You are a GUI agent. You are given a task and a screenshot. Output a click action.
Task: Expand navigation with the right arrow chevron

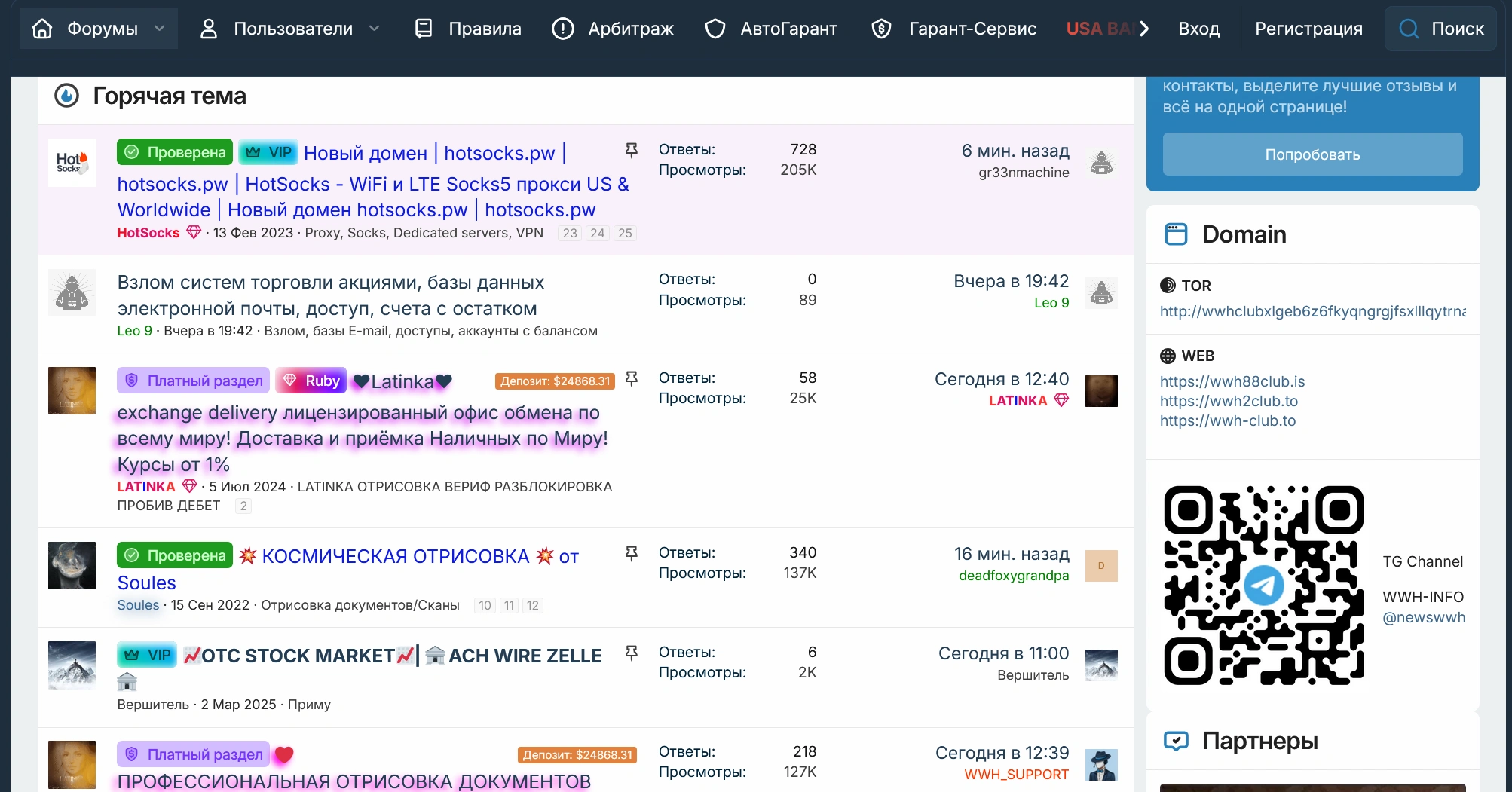[x=1144, y=29]
